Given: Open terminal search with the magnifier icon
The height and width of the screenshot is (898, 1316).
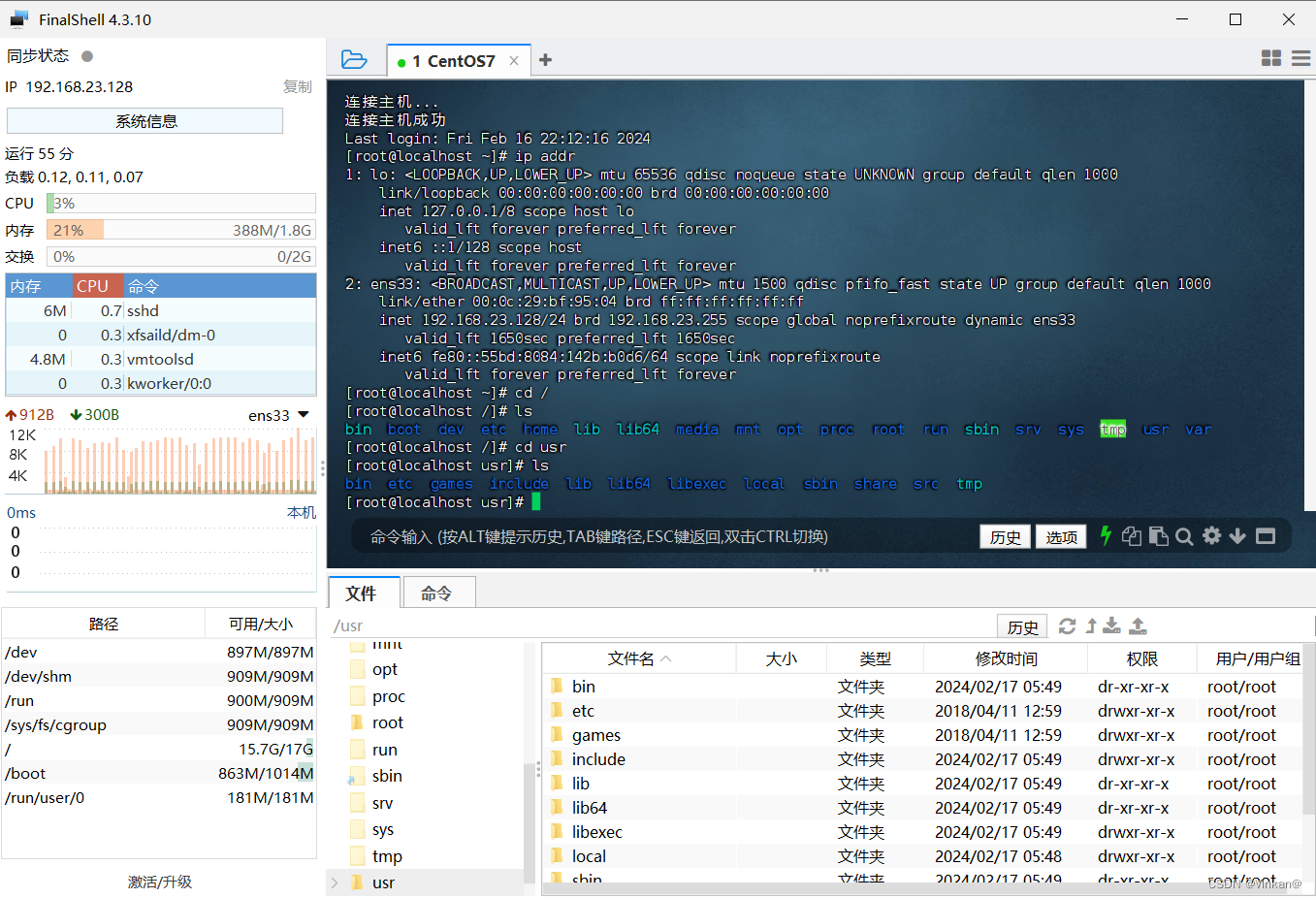Looking at the screenshot, I should [1184, 535].
